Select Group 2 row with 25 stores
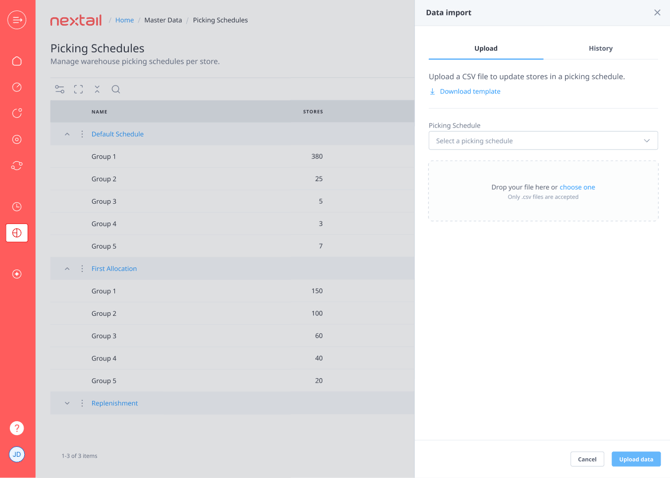 tap(232, 179)
